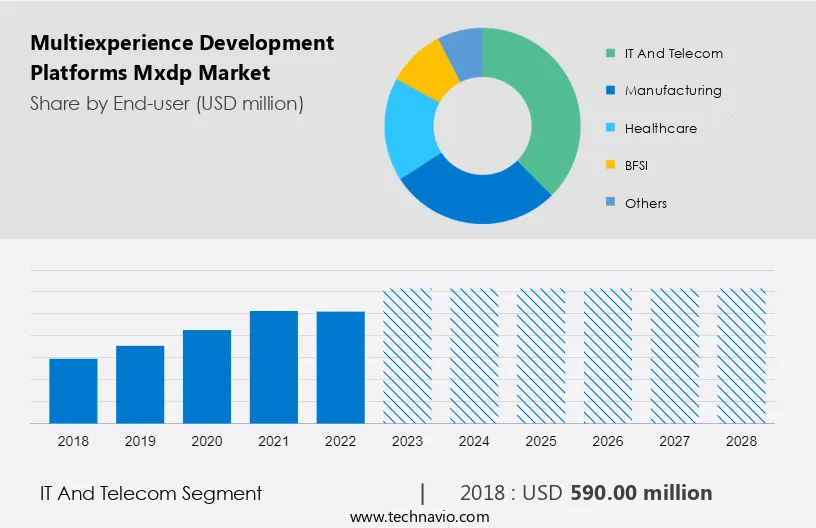Select the hatched 2025 forecast bar
This screenshot has width=816, height=528.
pos(541,355)
